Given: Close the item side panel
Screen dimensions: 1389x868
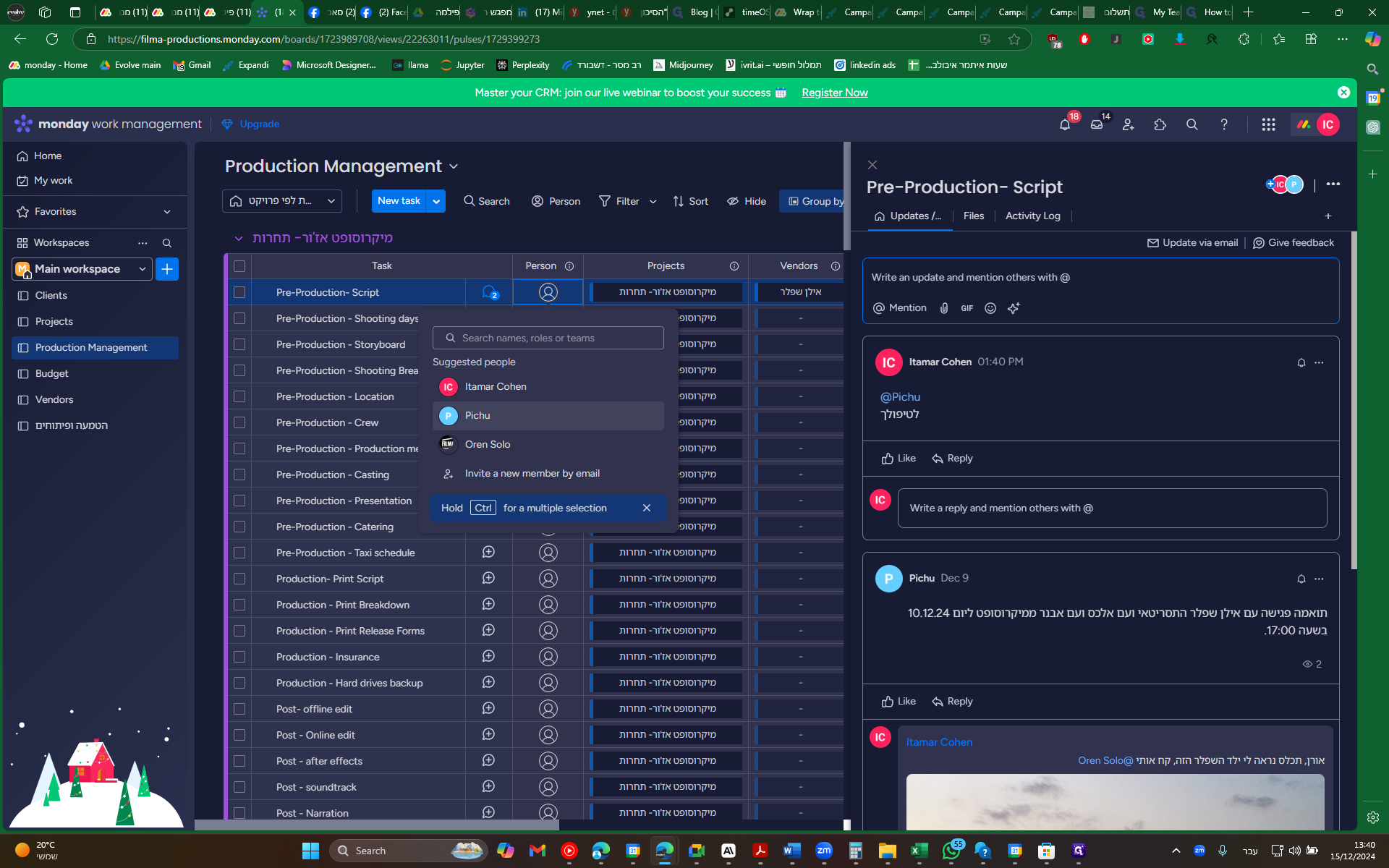Looking at the screenshot, I should (872, 165).
